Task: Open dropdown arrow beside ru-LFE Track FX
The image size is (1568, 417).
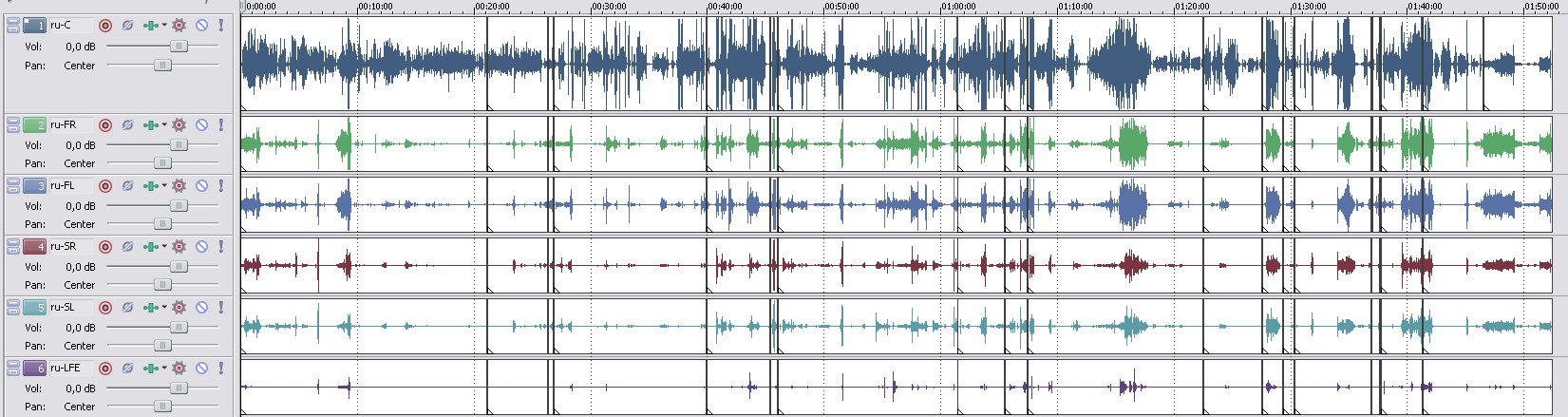Action: (x=163, y=368)
